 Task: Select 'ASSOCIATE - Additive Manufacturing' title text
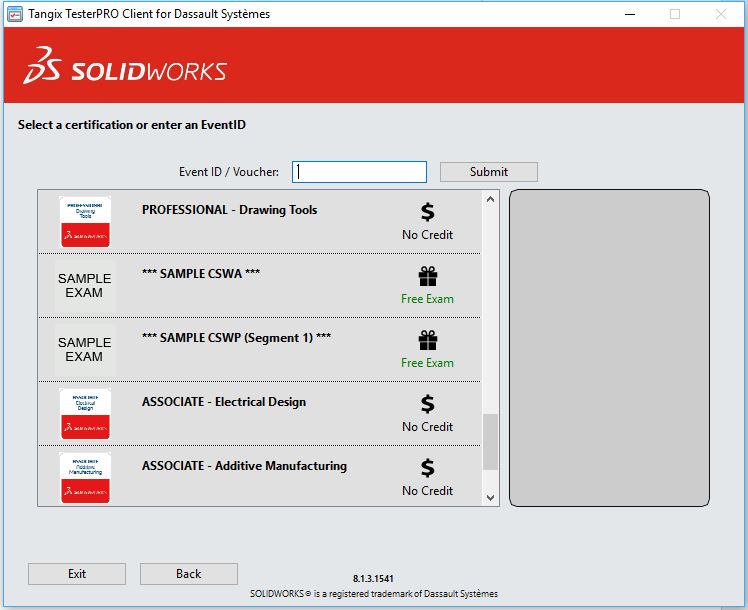click(244, 466)
